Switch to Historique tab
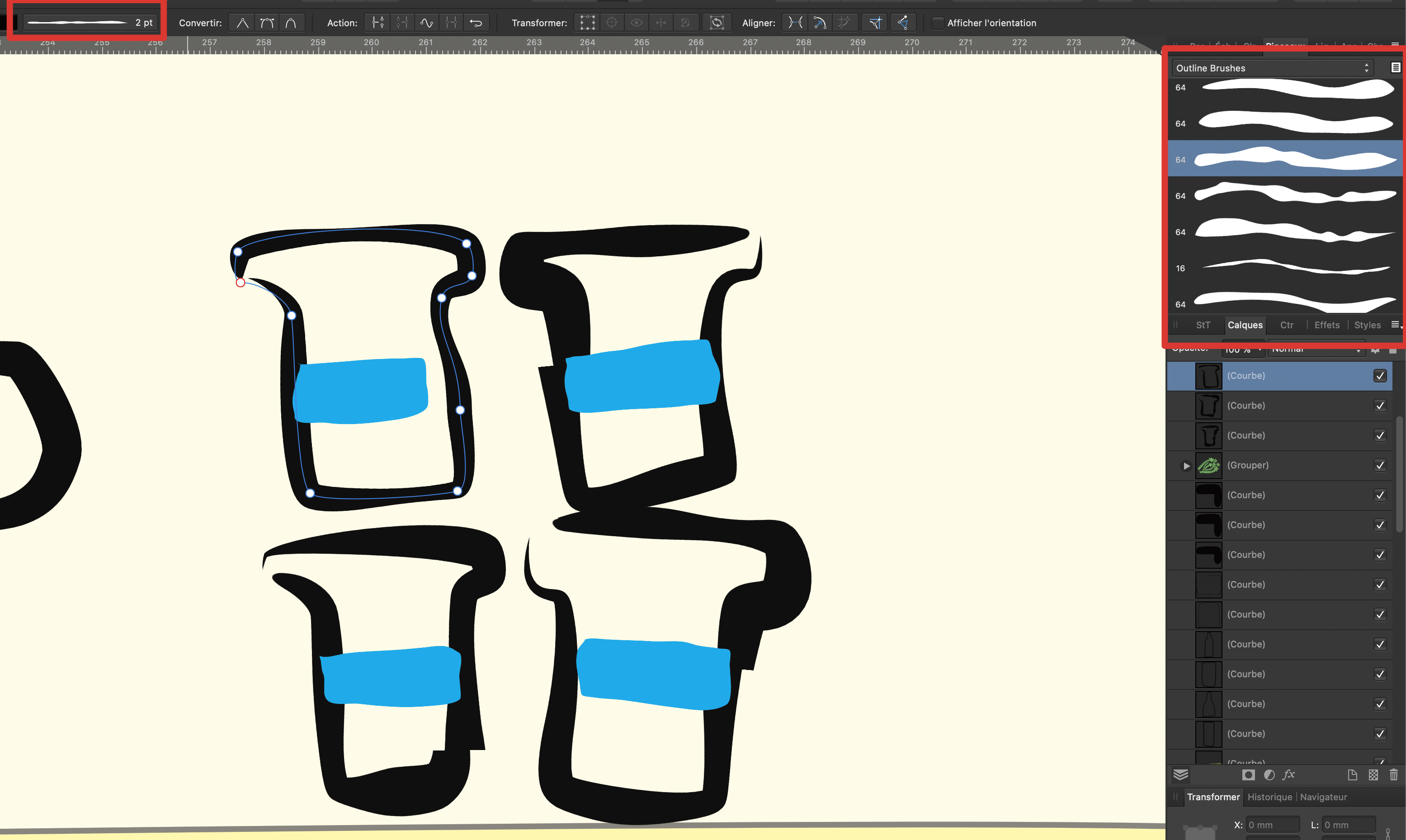The width and height of the screenshot is (1406, 840). pyautogui.click(x=1269, y=797)
